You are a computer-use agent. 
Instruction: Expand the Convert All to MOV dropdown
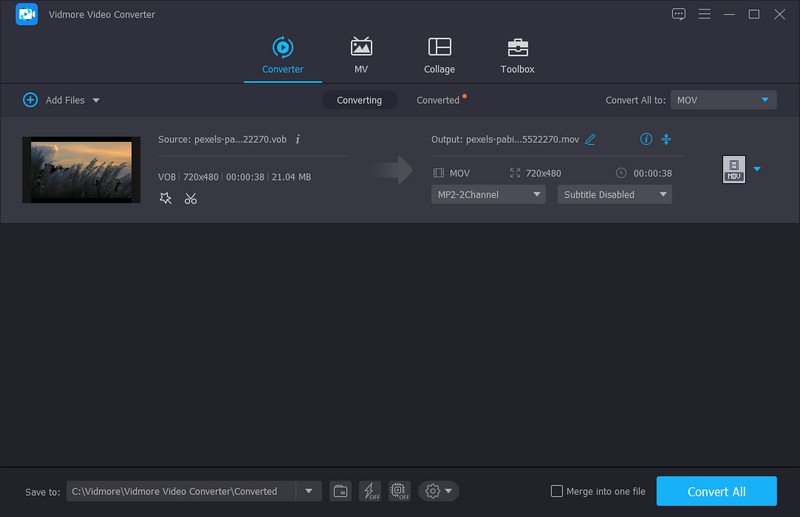tap(723, 100)
